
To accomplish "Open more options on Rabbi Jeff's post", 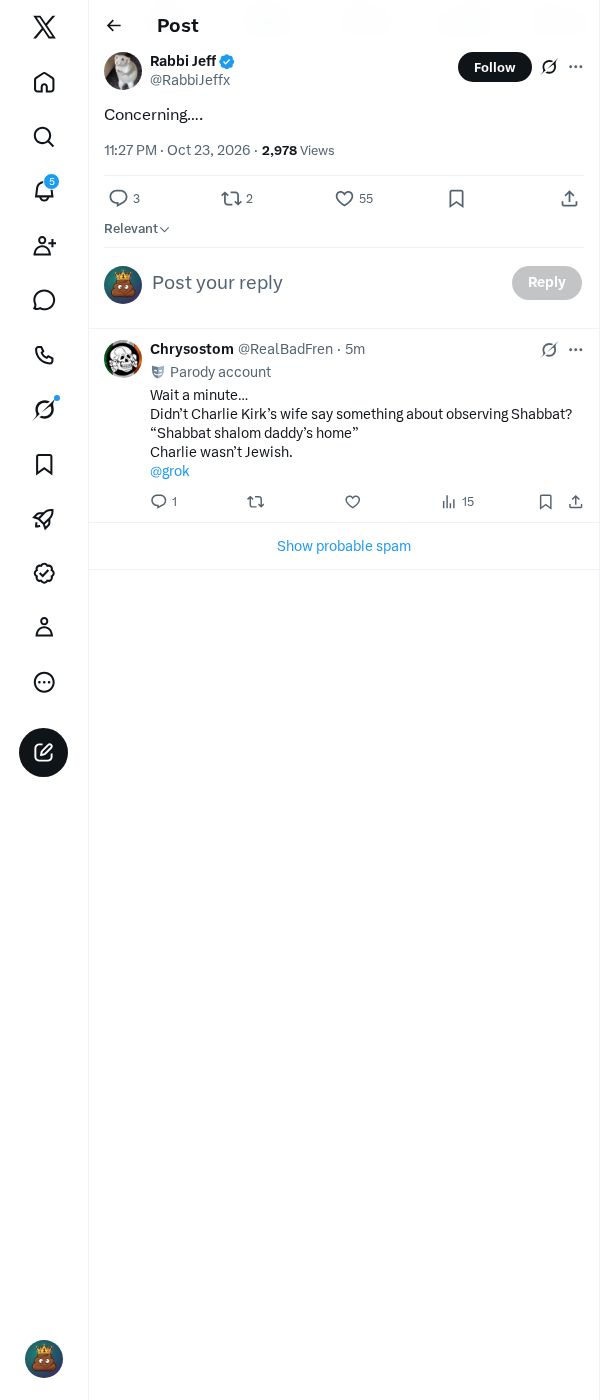I will [576, 67].
